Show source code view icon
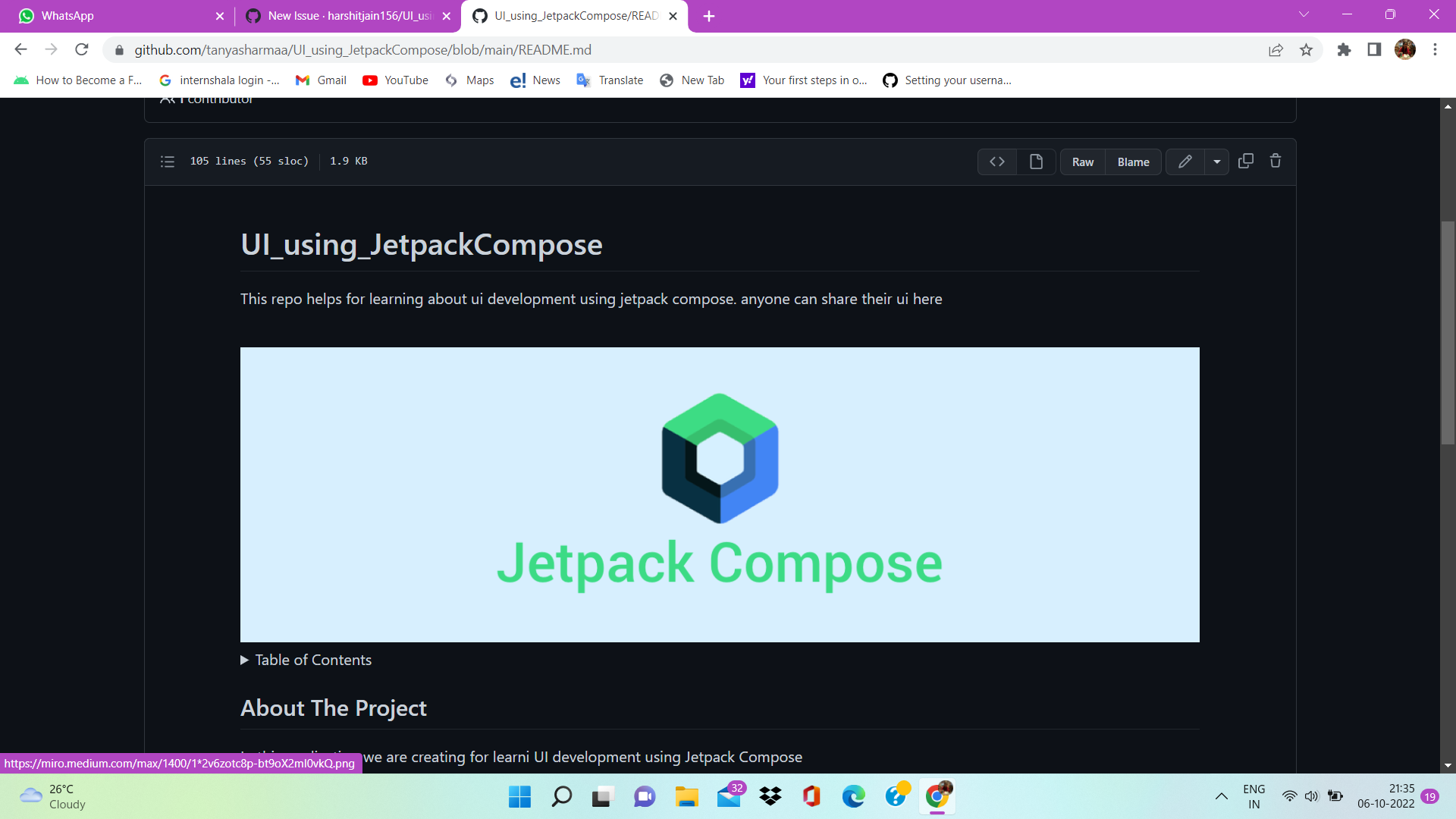 point(997,162)
